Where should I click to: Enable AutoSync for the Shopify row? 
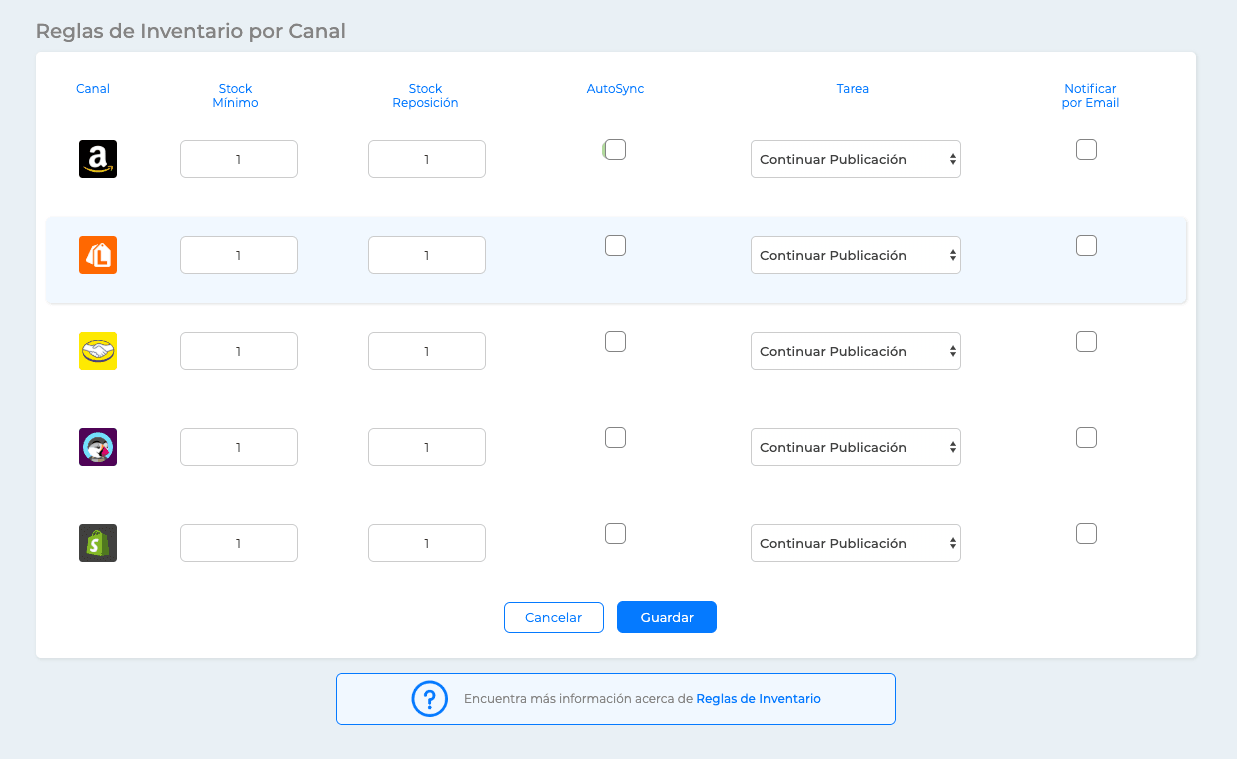click(x=616, y=534)
